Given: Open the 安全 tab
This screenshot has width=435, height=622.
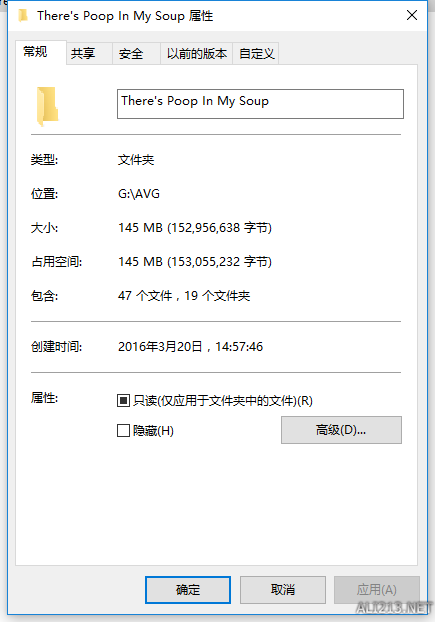Looking at the screenshot, I should tap(136, 53).
